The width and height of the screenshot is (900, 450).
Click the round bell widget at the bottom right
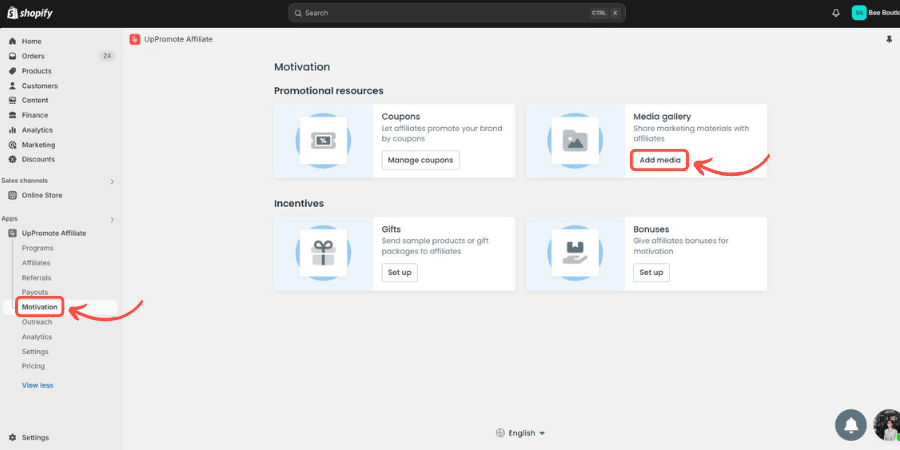[x=851, y=425]
